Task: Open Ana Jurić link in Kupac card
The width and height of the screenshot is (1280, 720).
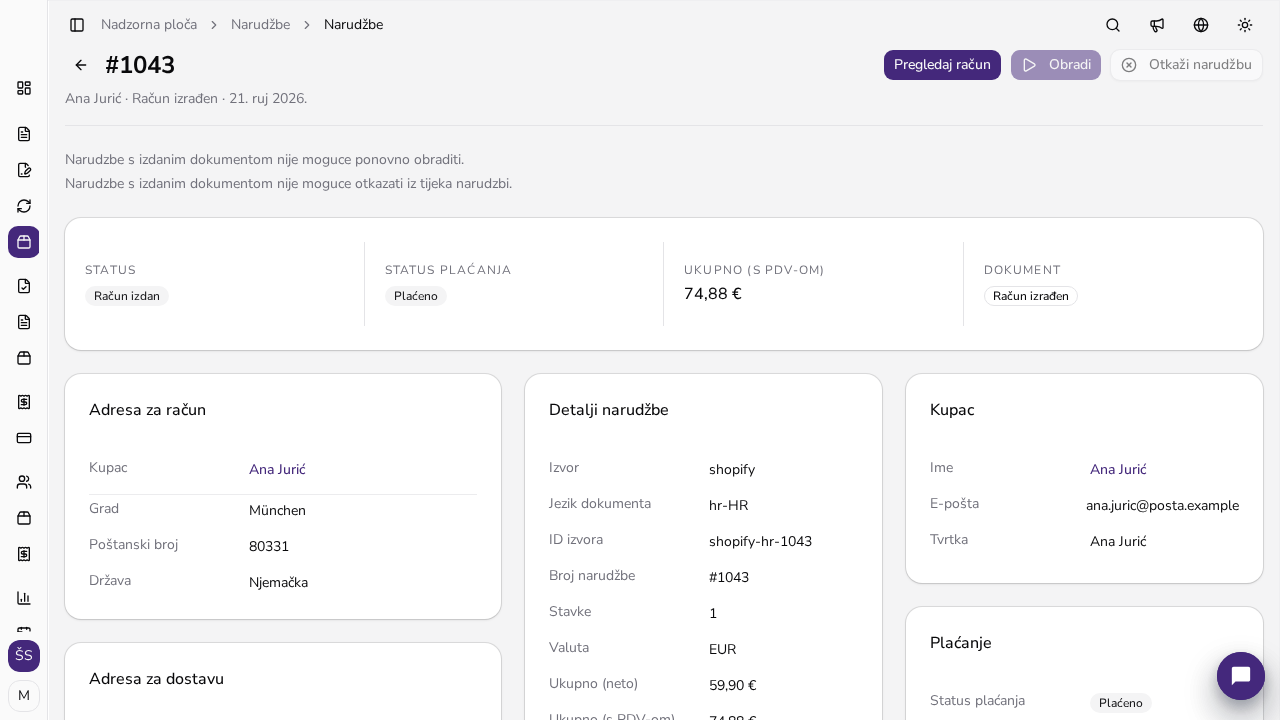Action: 1118,469
